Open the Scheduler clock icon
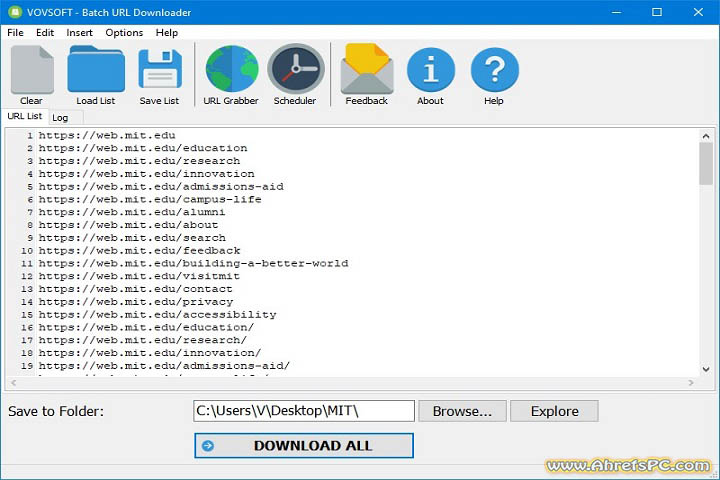This screenshot has height=480, width=720. 296,69
